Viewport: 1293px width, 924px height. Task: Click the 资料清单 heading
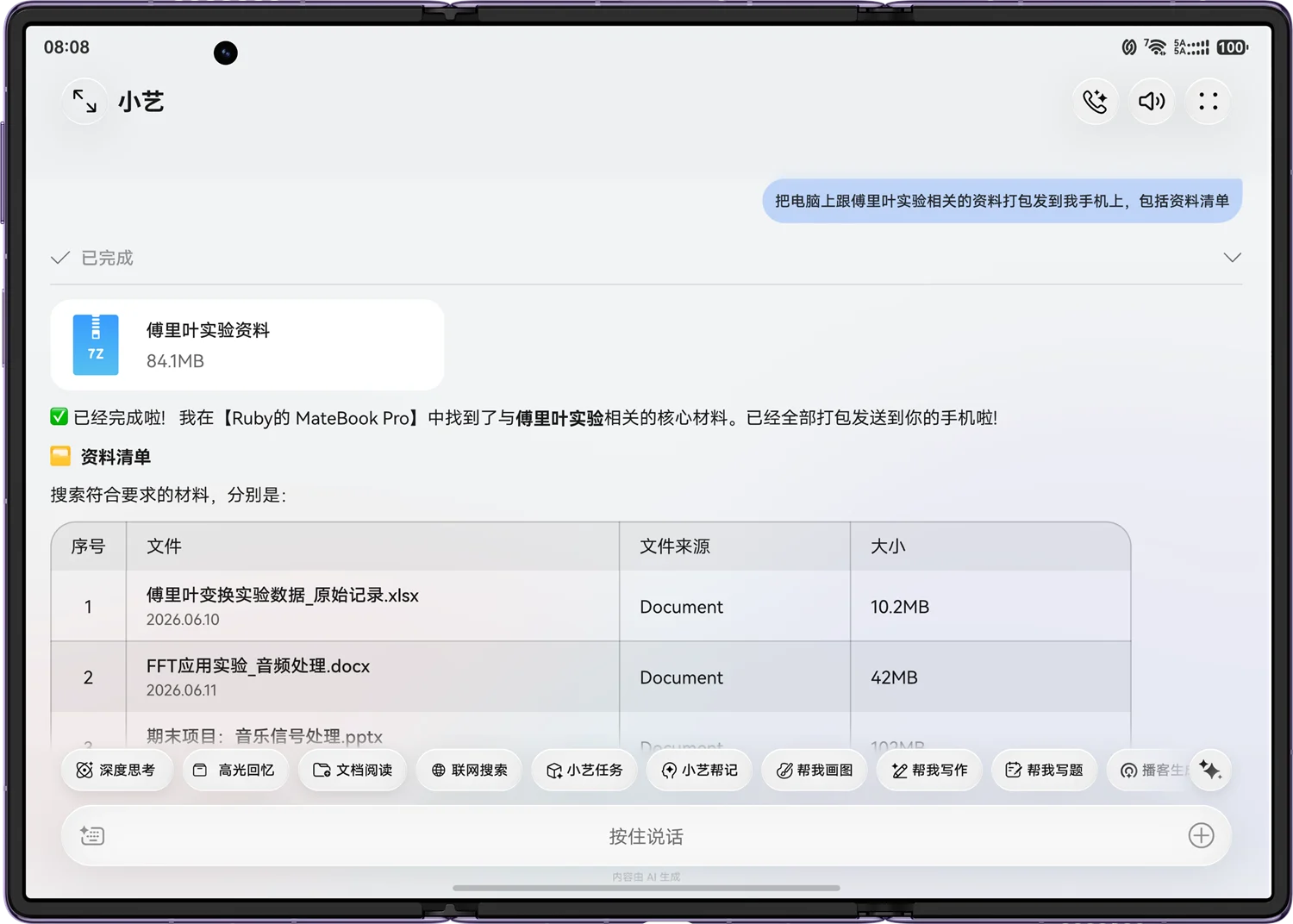(116, 457)
